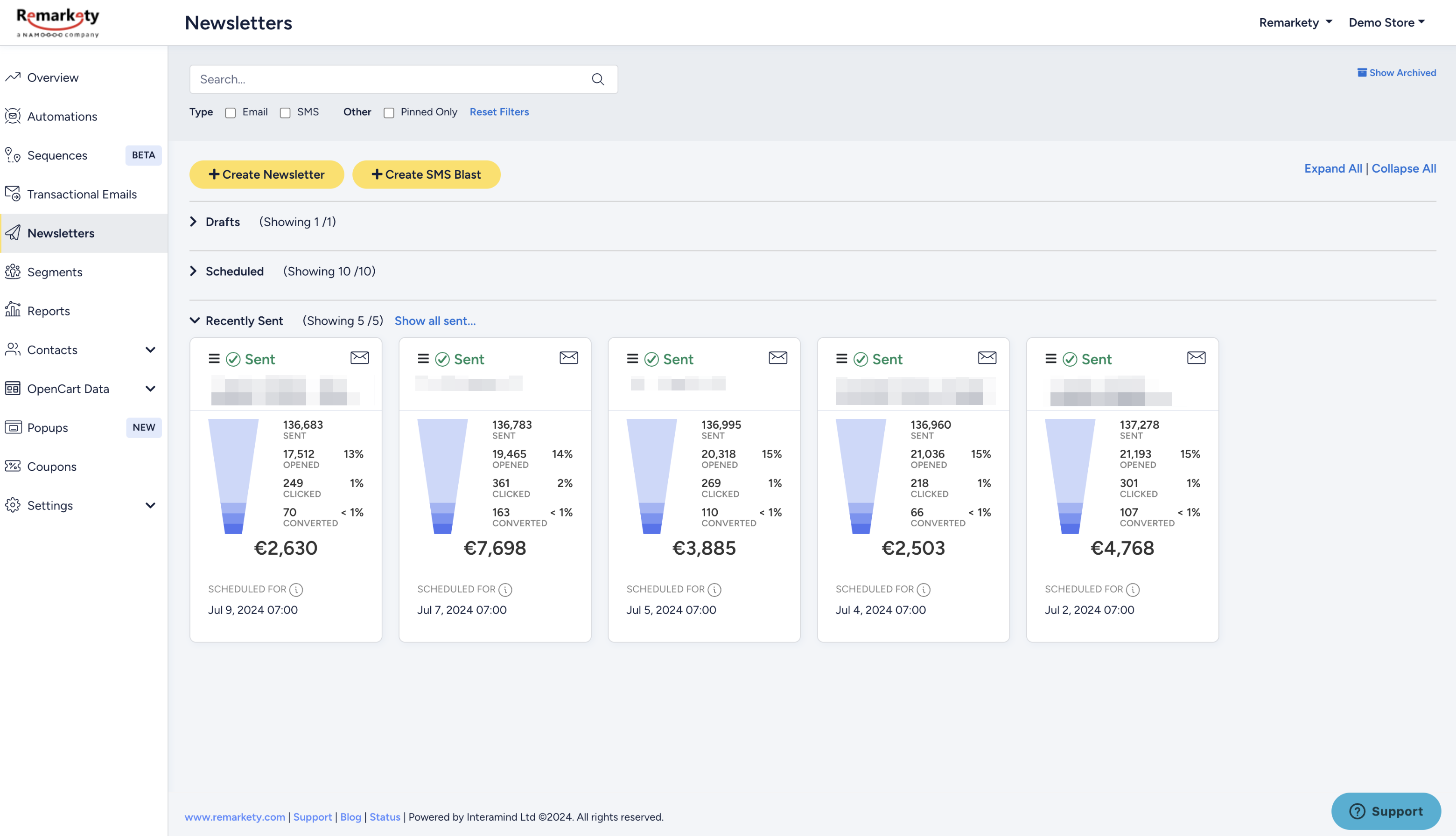Open hamburger menu on Jul 9 newsletter card
This screenshot has width=1456, height=836.
pyautogui.click(x=214, y=359)
